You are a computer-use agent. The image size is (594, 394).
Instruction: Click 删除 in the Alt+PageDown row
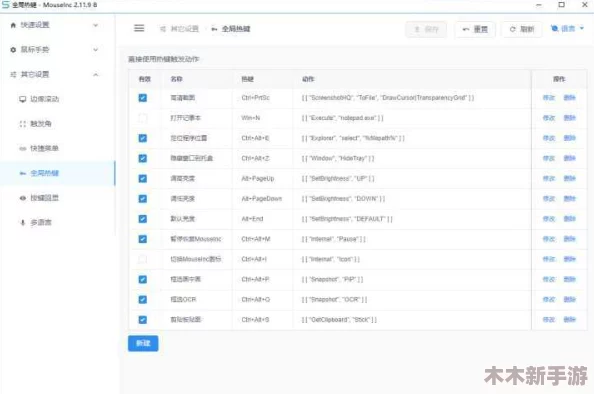pos(569,199)
